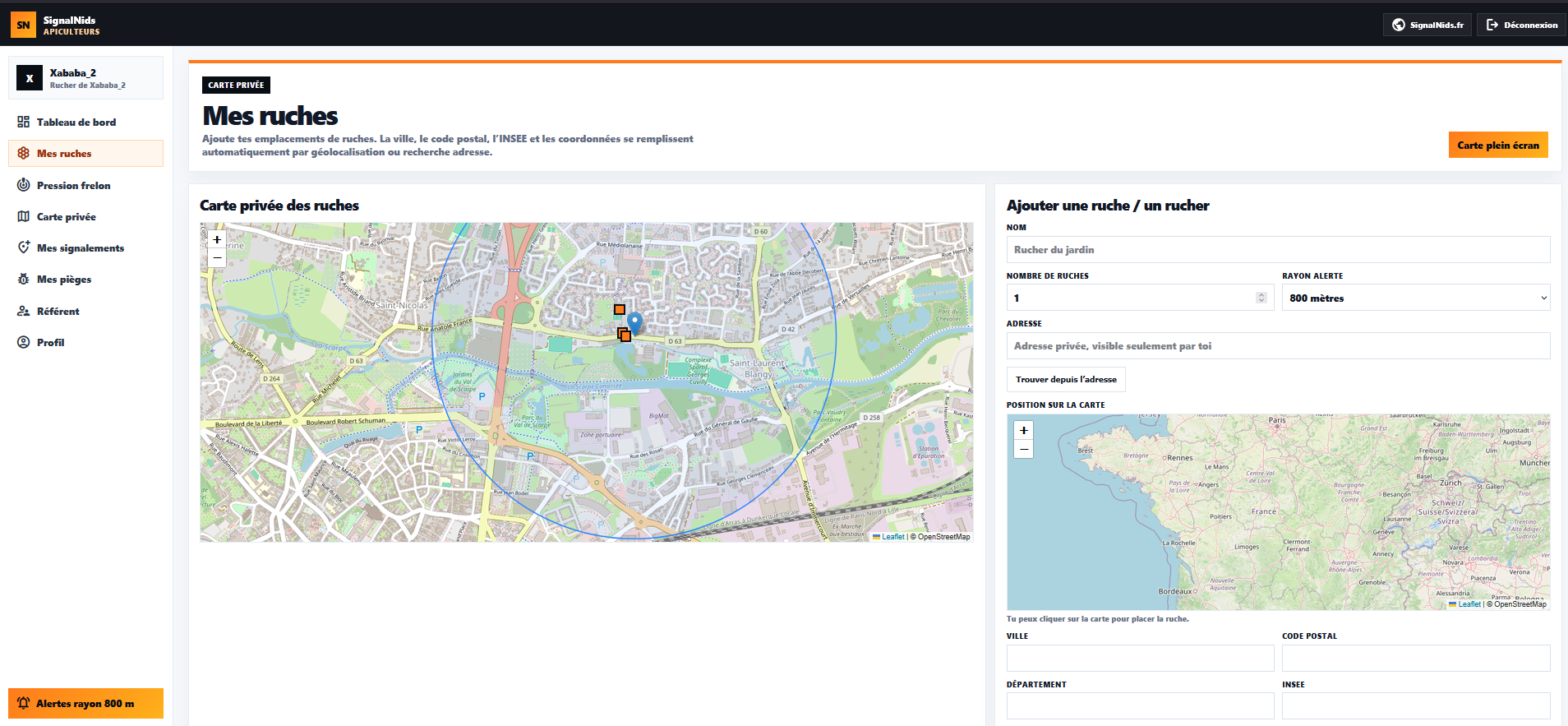Zoom in on private hives map
The width and height of the screenshot is (1568, 726).
pos(217,239)
